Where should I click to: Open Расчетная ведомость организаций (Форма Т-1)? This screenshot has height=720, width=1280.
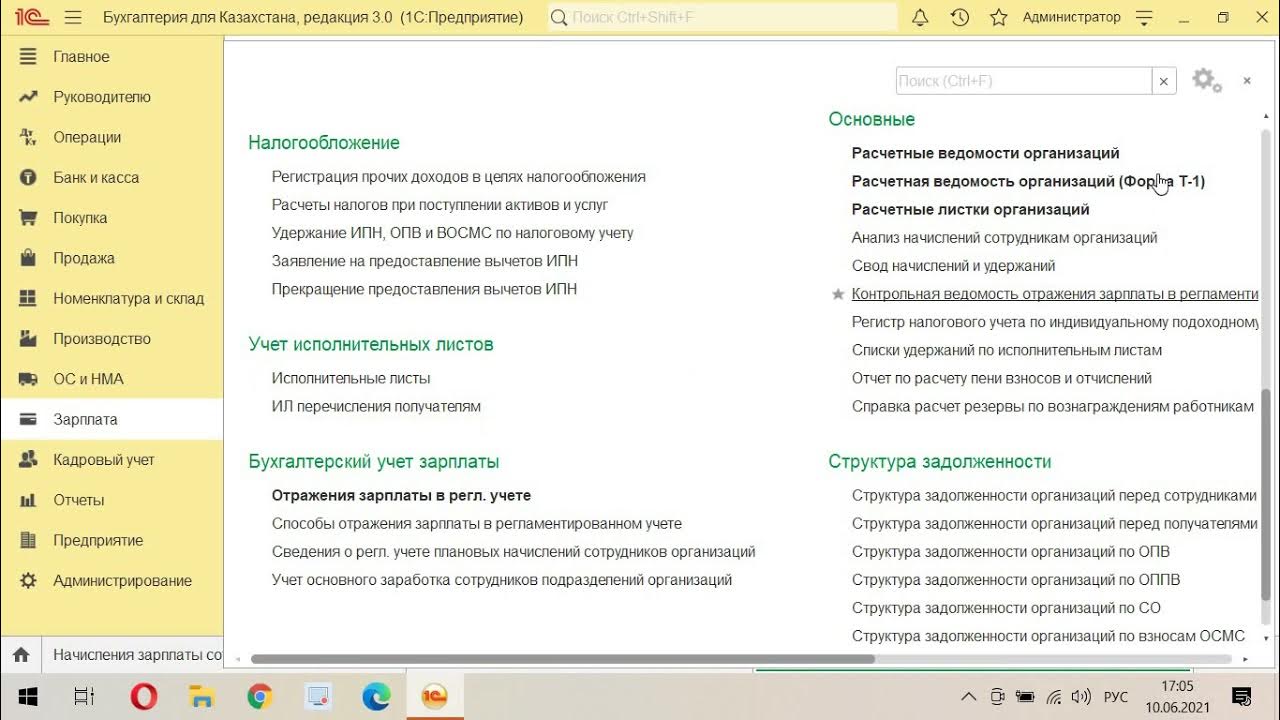1028,181
